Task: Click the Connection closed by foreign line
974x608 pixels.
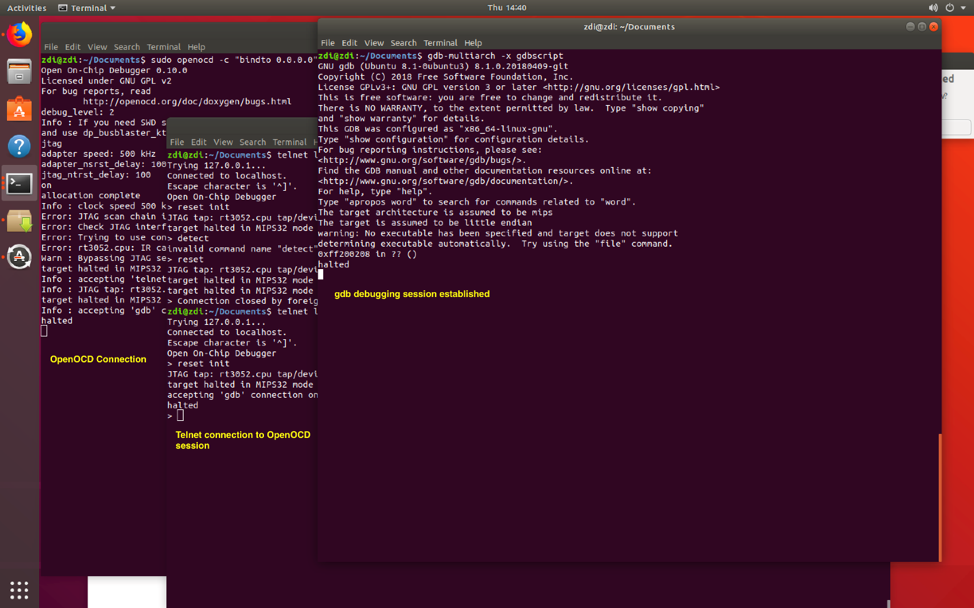Action: 242,301
